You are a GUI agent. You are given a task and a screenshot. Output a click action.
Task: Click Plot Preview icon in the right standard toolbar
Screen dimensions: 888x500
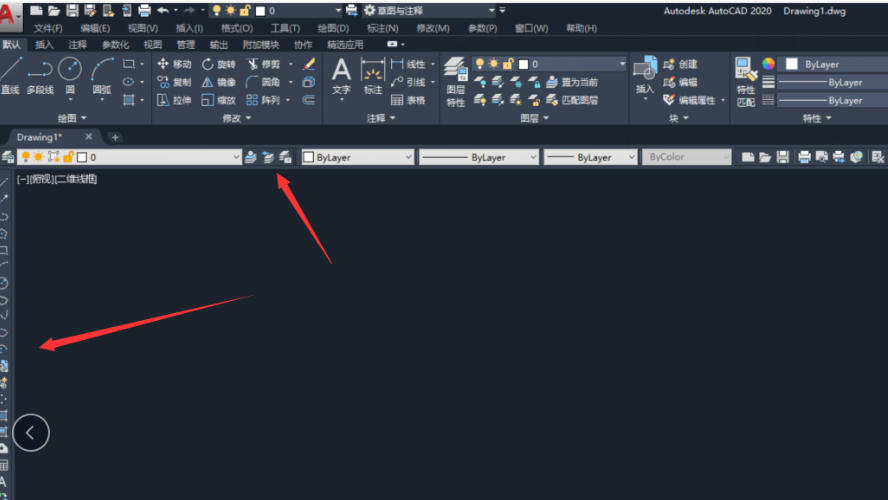(821, 157)
